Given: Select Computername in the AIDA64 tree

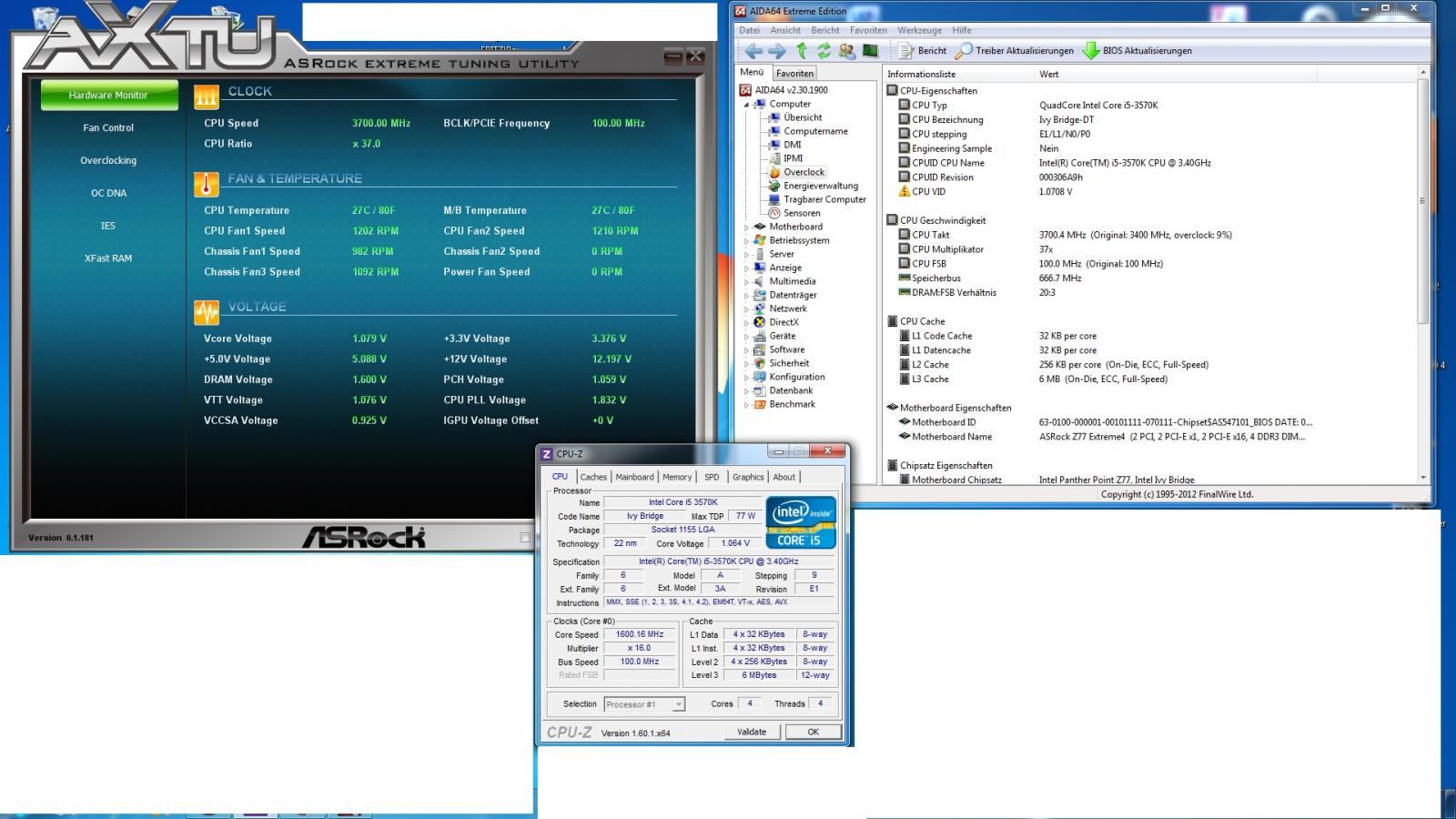Looking at the screenshot, I should (x=808, y=131).
